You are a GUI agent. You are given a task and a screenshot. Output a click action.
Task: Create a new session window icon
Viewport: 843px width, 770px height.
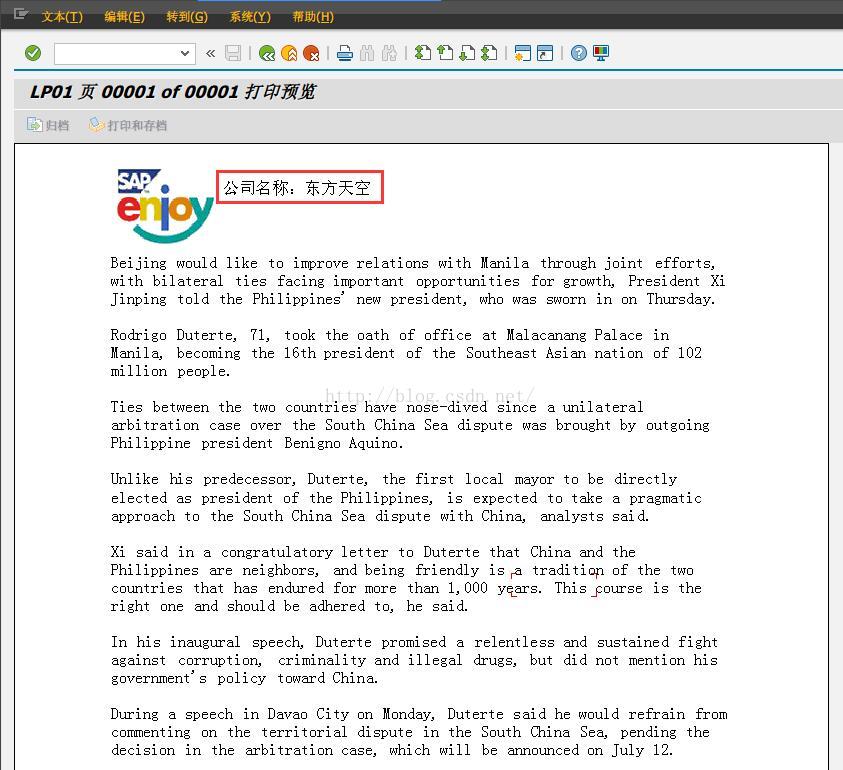click(x=523, y=53)
